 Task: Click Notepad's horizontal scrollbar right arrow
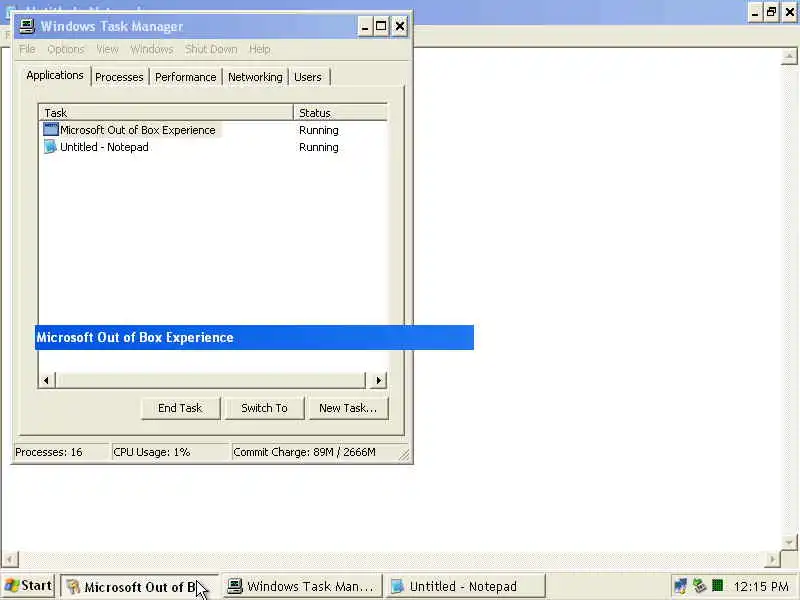click(x=772, y=559)
